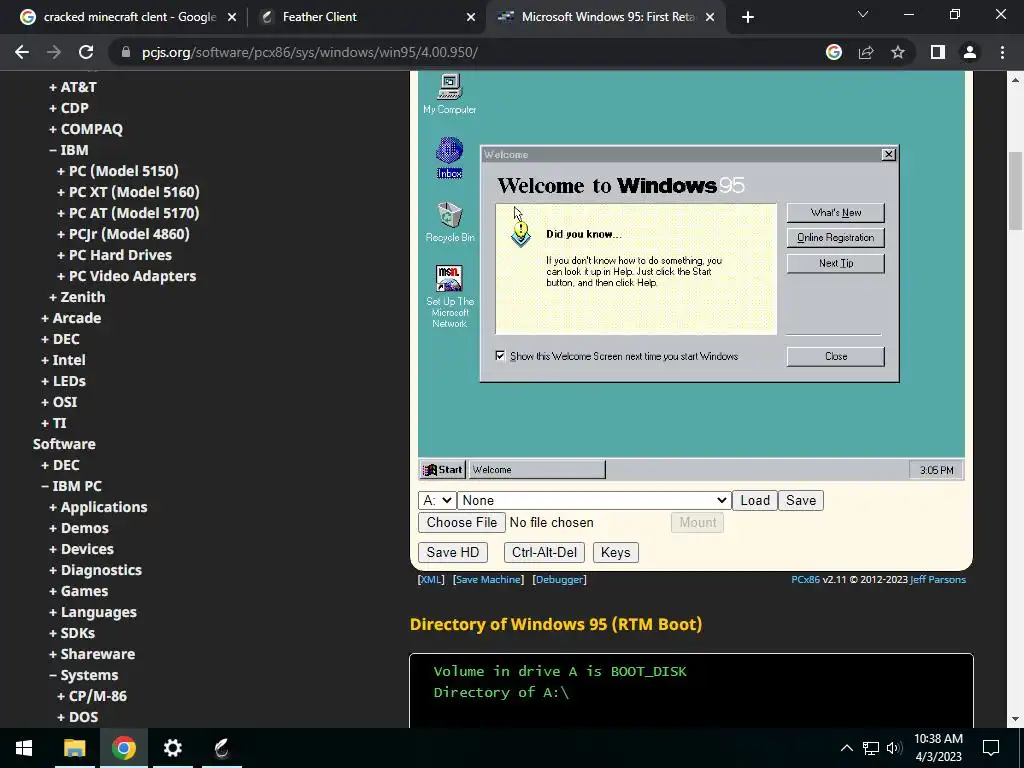
Task: Open volume control in system tray
Action: [894, 748]
